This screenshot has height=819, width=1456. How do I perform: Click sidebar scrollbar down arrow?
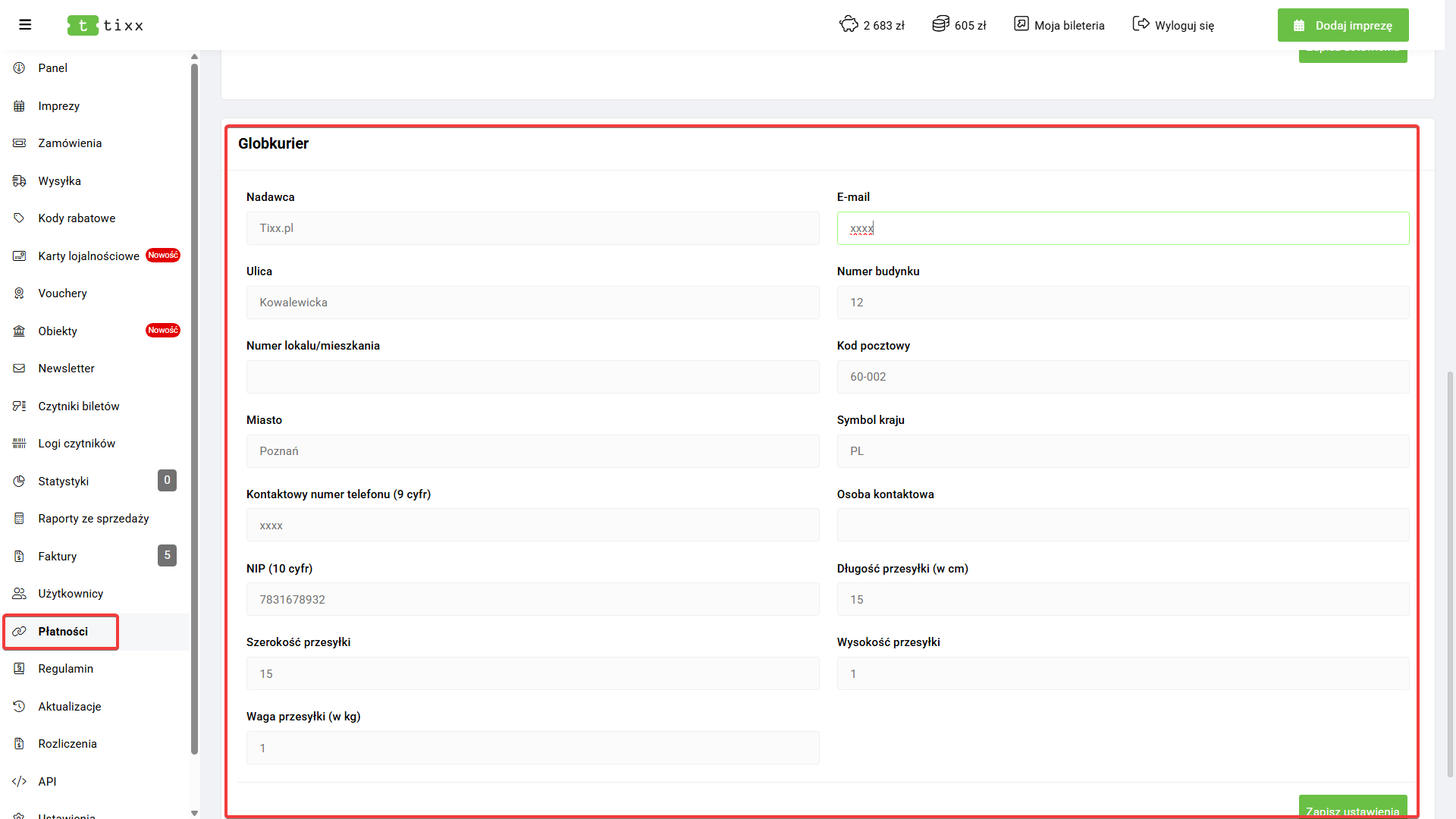click(x=194, y=813)
